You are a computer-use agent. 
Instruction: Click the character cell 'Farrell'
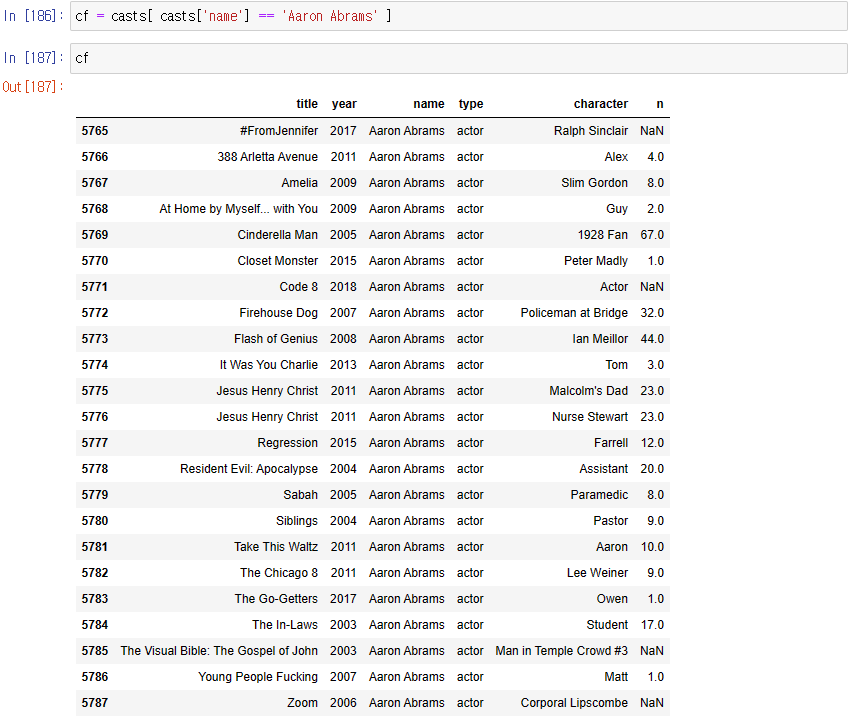(611, 443)
